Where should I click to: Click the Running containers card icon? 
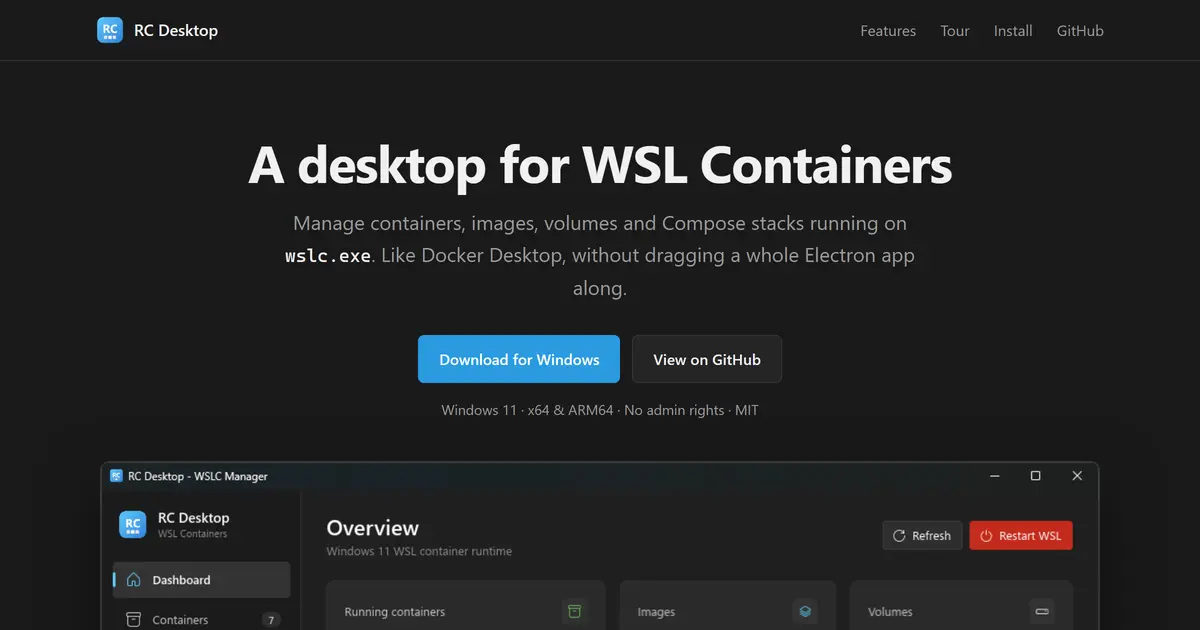(573, 611)
